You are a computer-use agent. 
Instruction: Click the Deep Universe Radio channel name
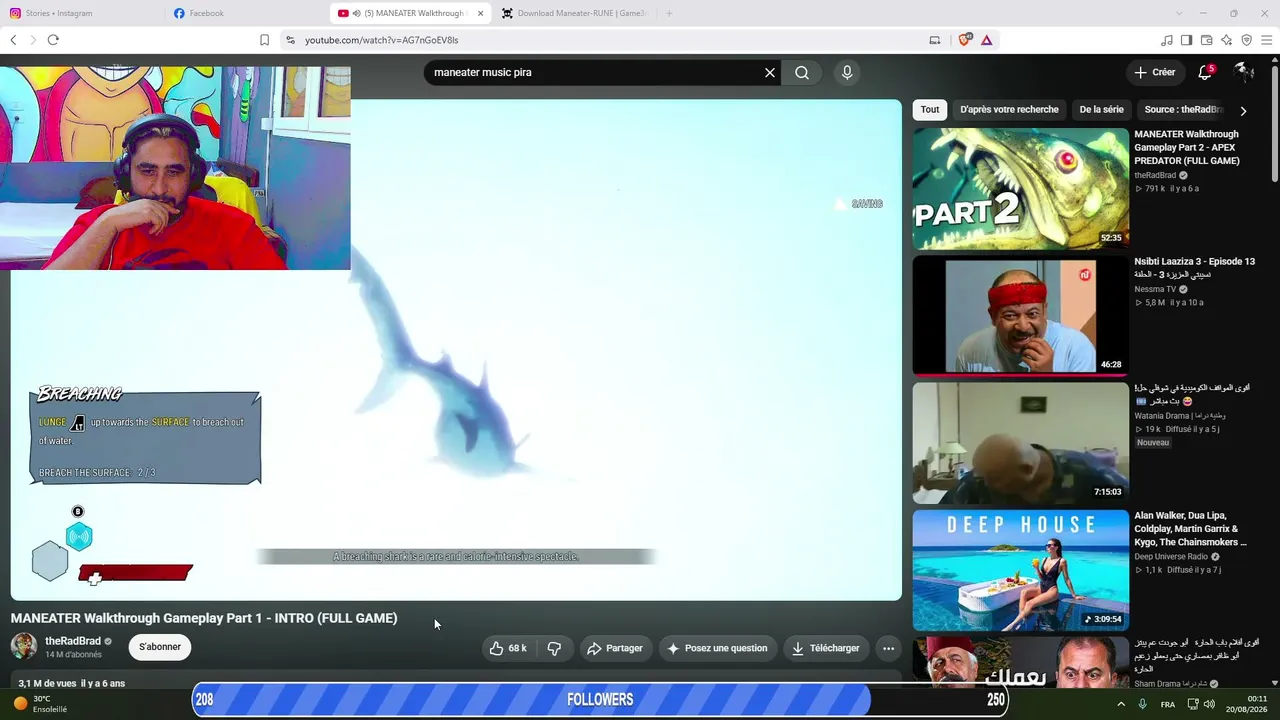click(x=1171, y=557)
